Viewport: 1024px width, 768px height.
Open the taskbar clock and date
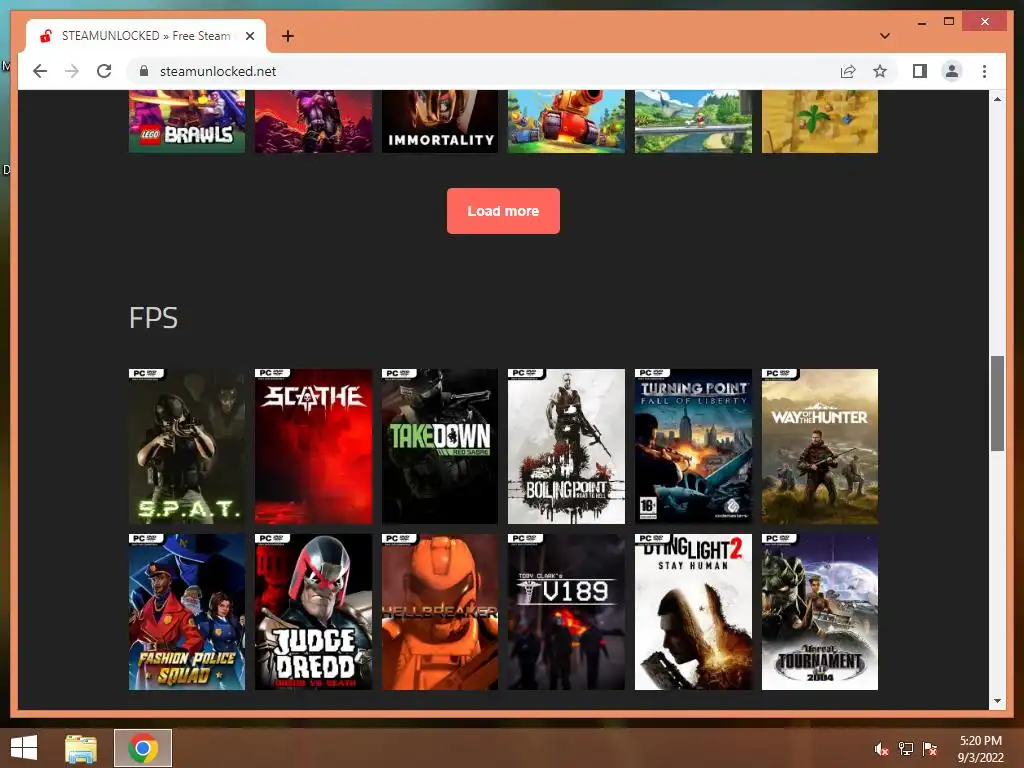pos(980,749)
